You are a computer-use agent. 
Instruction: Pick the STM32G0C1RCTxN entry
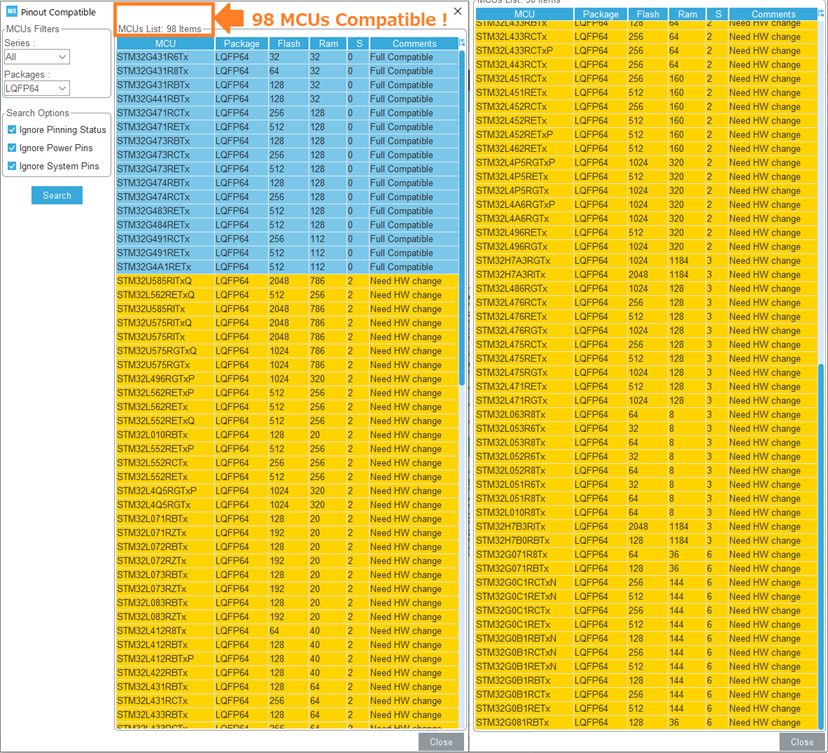tap(646, 582)
